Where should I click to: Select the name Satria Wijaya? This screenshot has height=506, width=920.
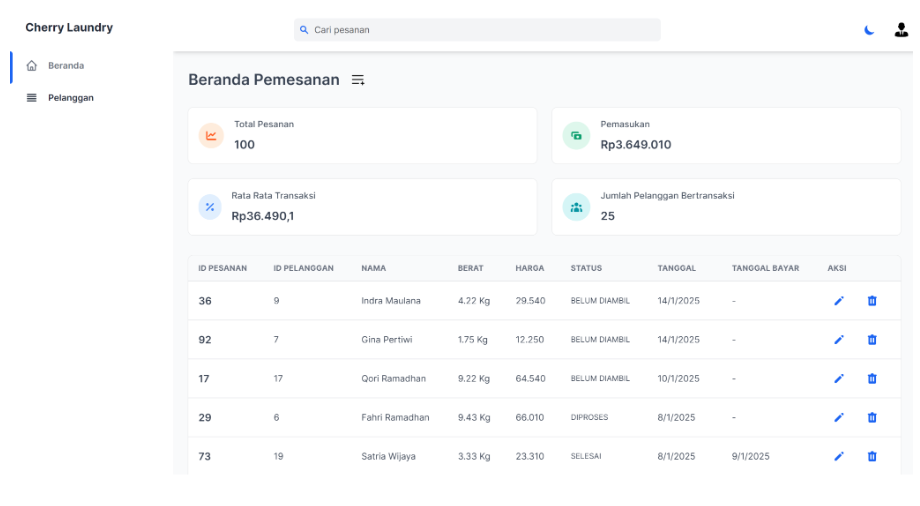(388, 456)
